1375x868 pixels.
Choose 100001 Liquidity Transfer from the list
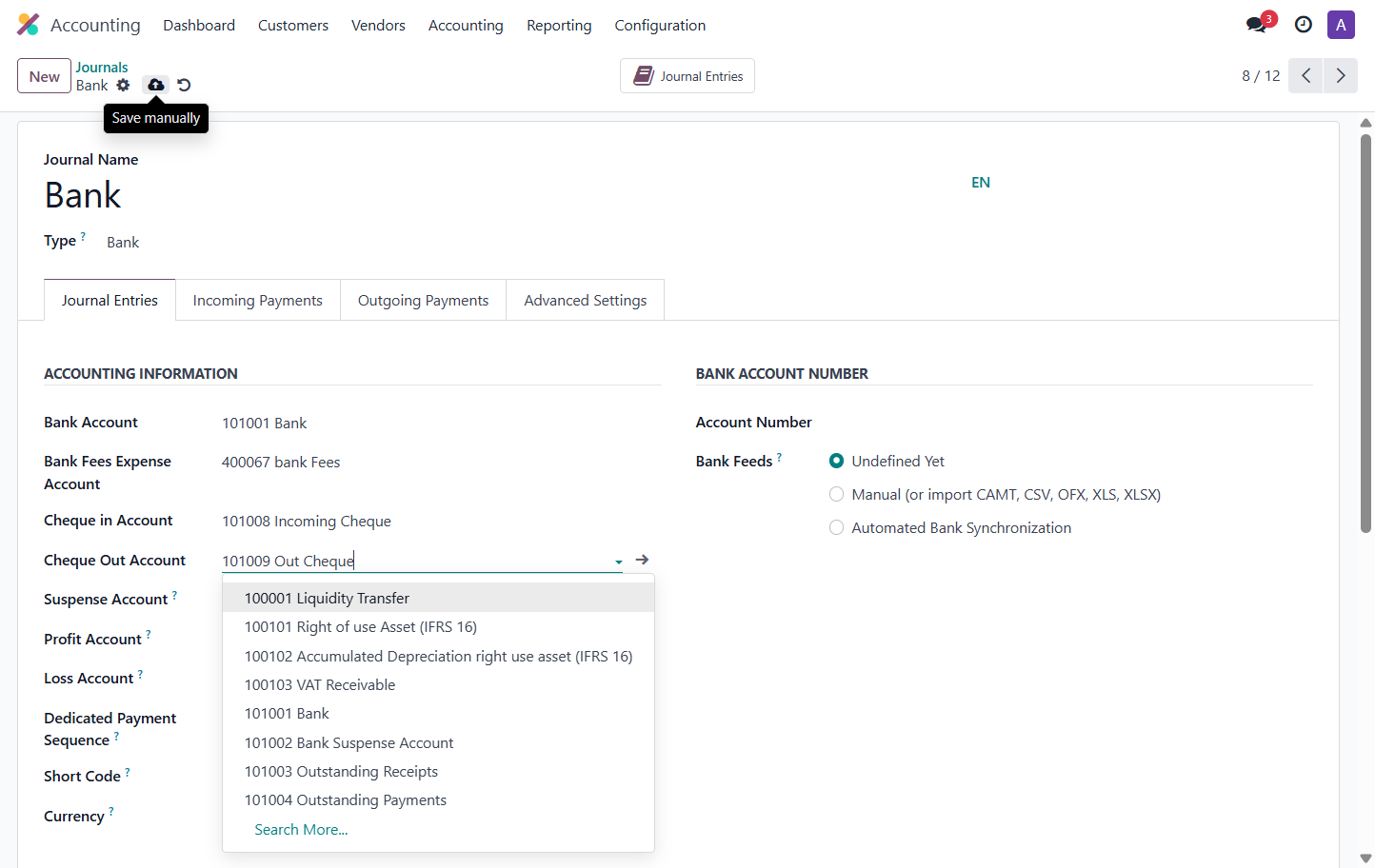[x=438, y=598]
